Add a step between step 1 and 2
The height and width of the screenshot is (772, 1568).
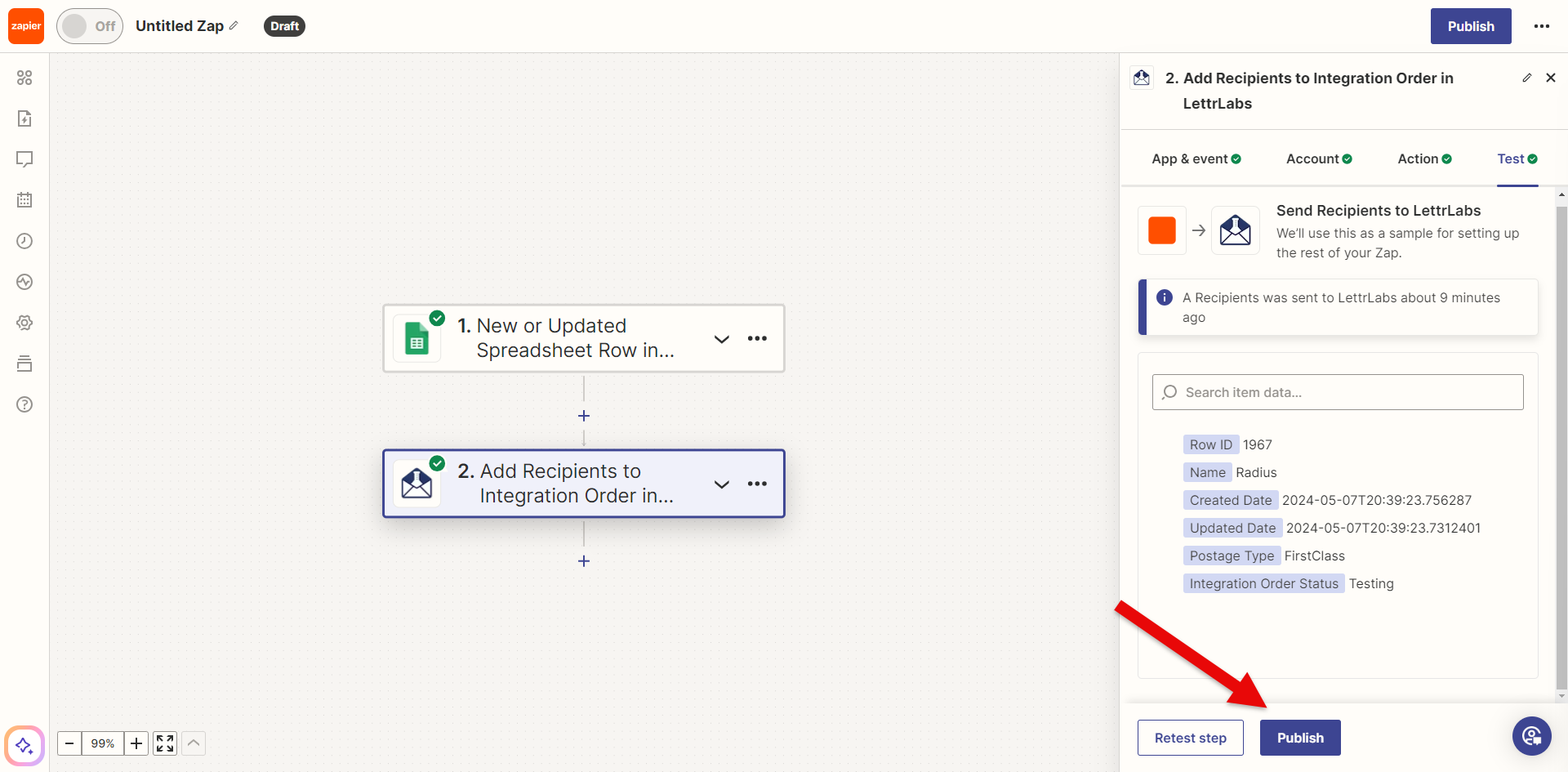click(x=584, y=416)
